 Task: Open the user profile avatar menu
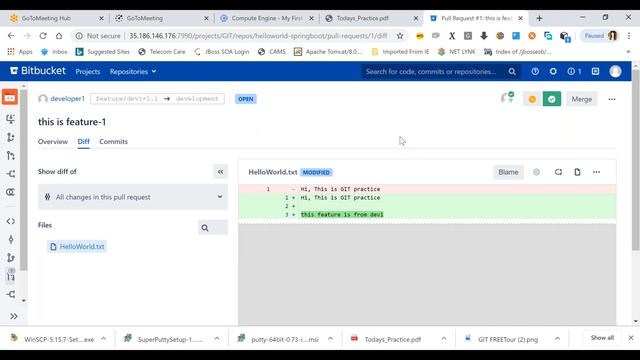[x=615, y=71]
